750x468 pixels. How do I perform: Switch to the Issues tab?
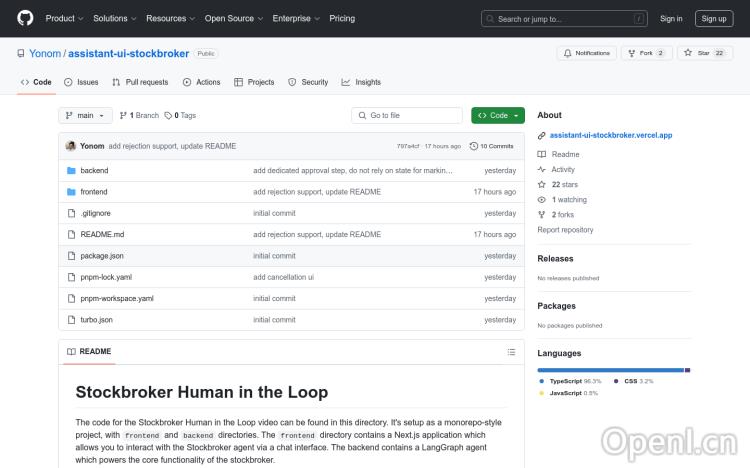pyautogui.click(x=81, y=82)
